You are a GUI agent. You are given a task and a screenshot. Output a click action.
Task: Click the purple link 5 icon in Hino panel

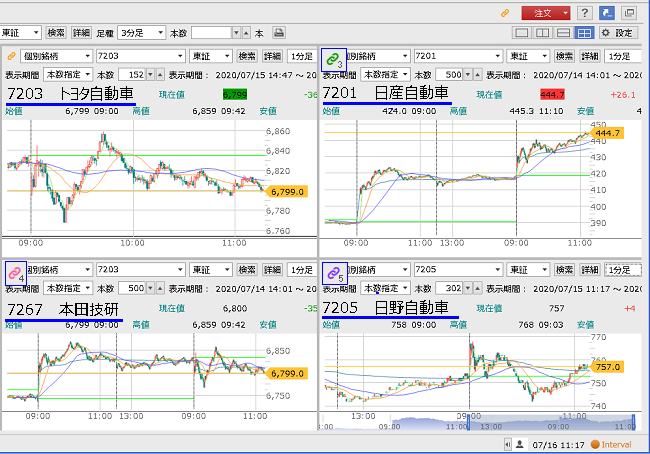tap(335, 273)
